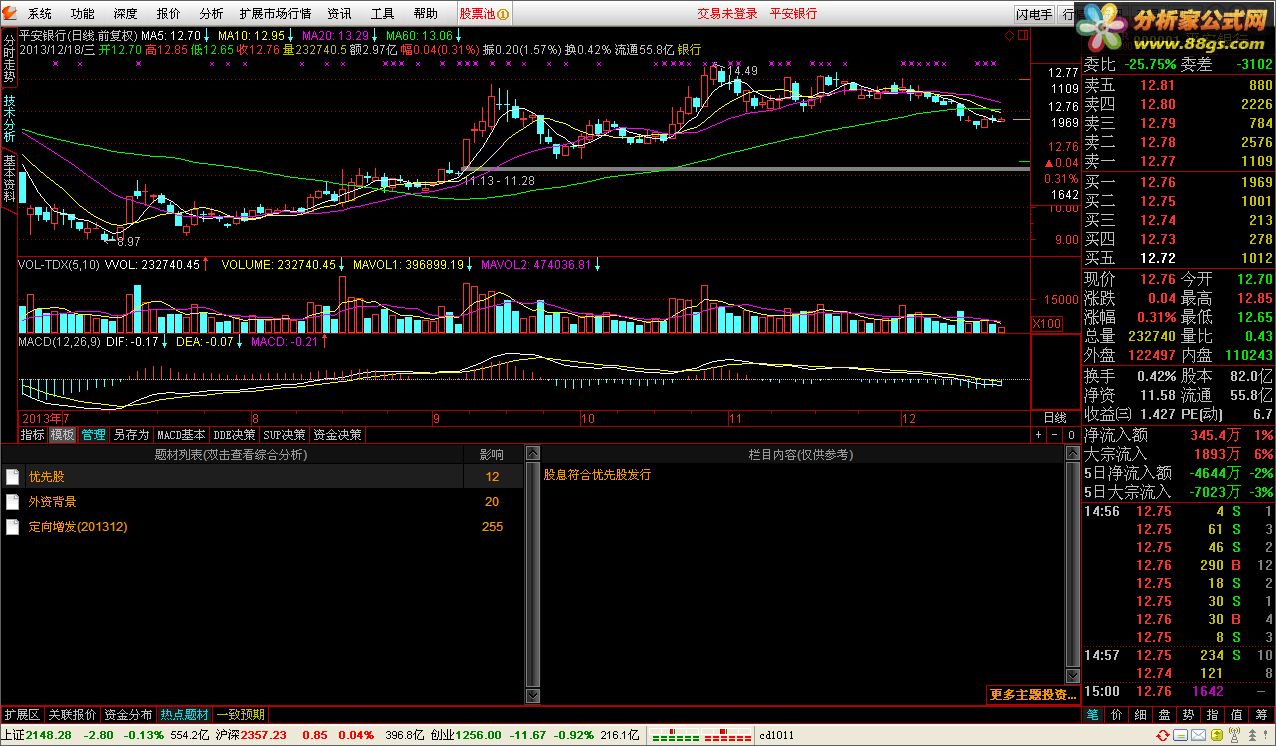Switch to the 热点题材 bottom tab
Image resolution: width=1276 pixels, height=746 pixels.
[185, 715]
